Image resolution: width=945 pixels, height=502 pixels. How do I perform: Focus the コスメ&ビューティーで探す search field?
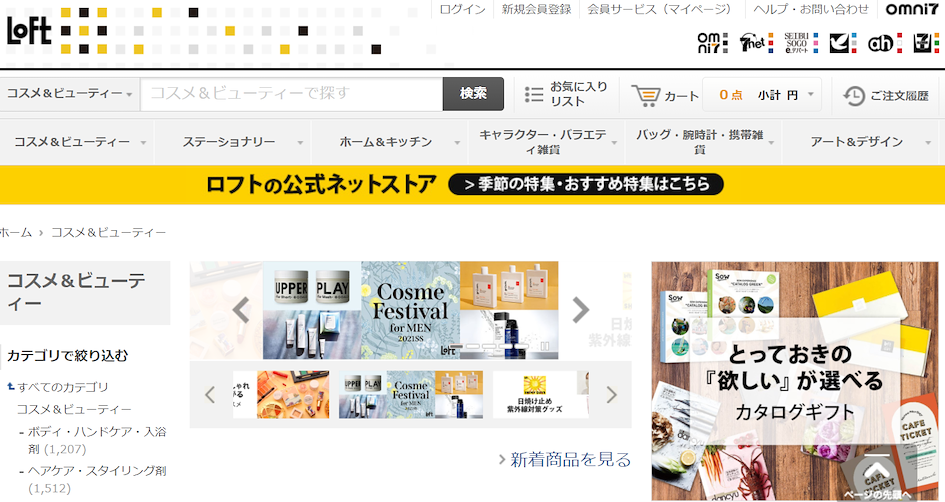point(292,93)
